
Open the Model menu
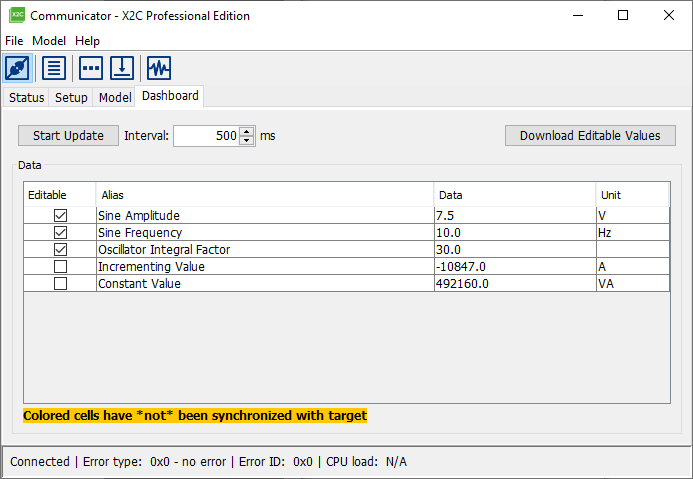coord(49,41)
